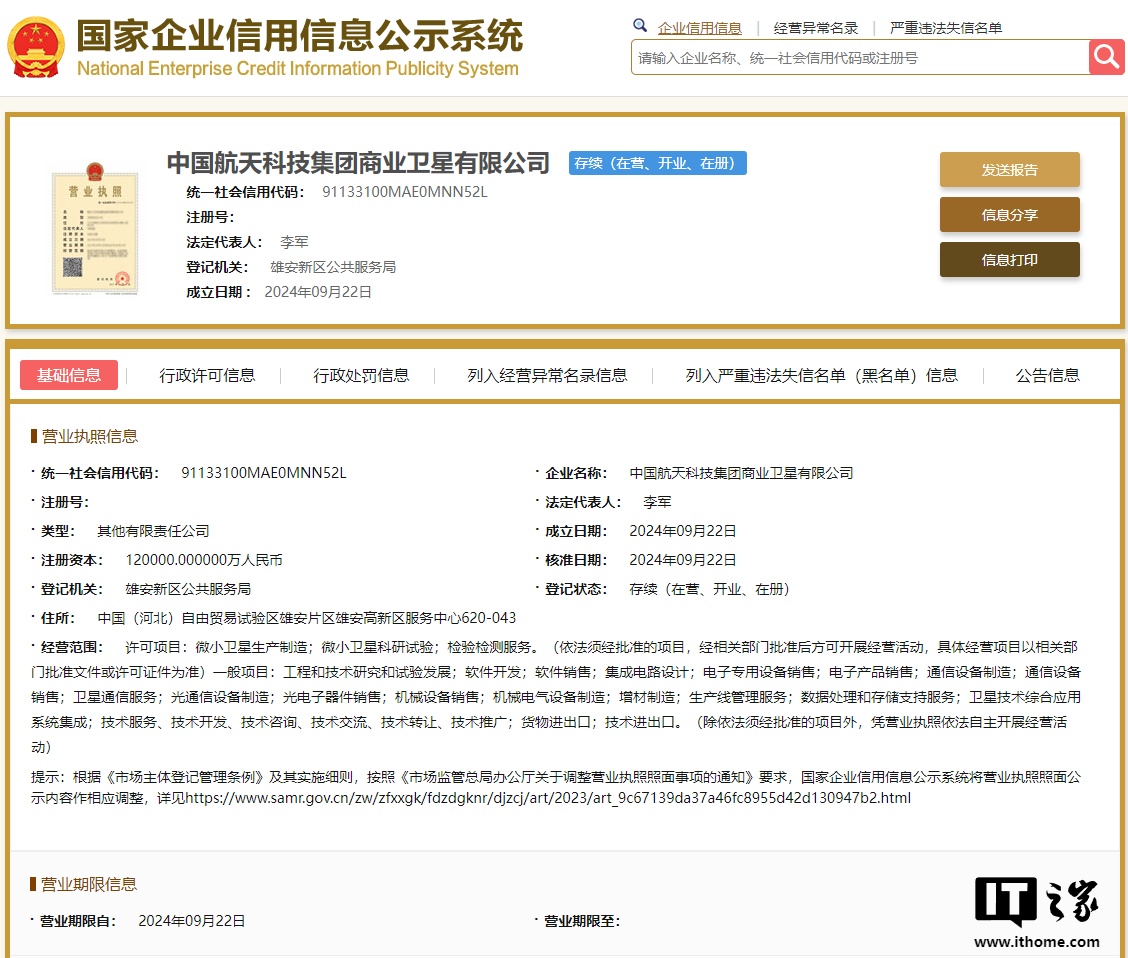Select the 经营异常名录 search category
The width and height of the screenshot is (1128, 958).
(816, 28)
